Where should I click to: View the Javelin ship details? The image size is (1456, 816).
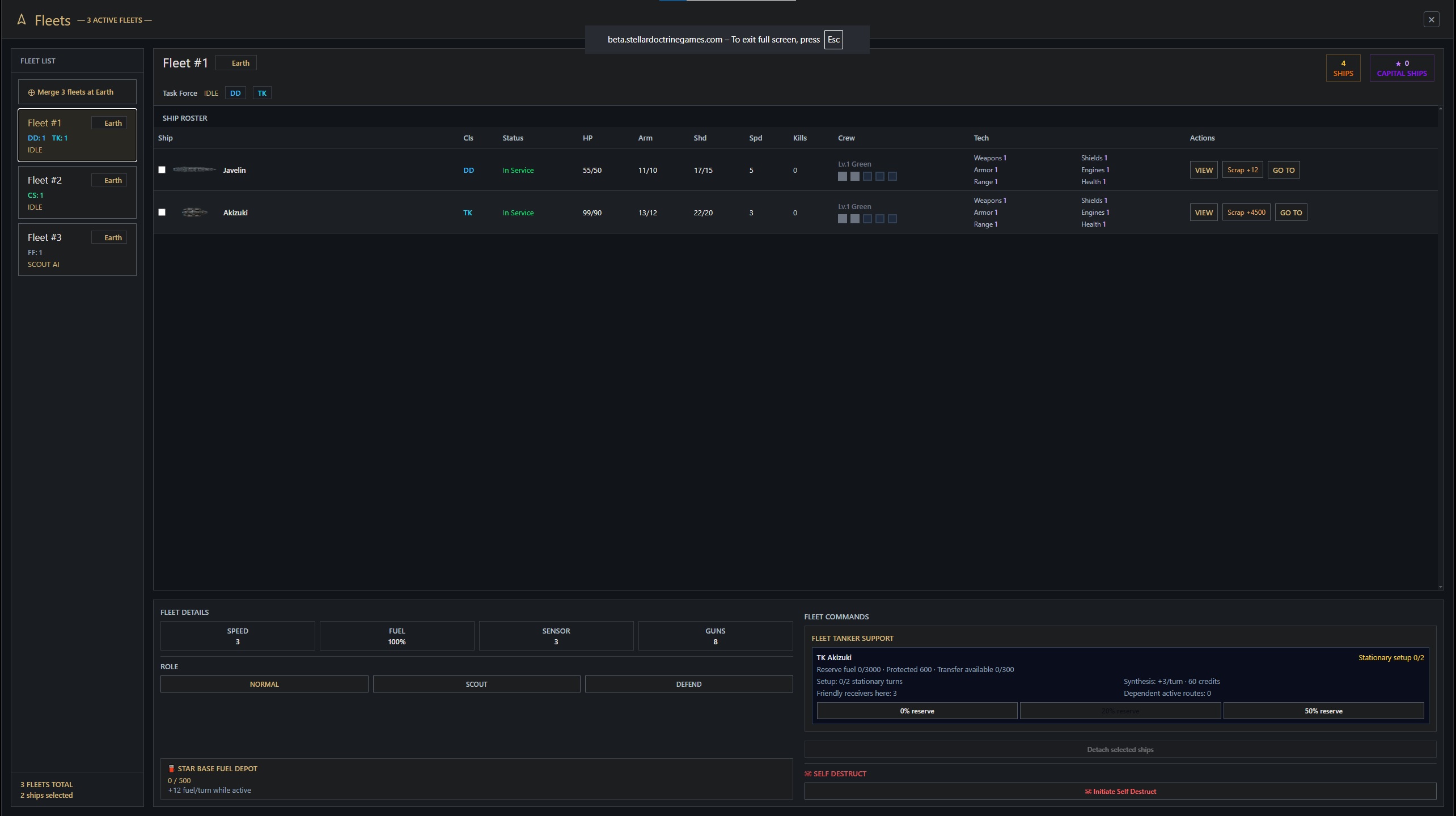1203,170
